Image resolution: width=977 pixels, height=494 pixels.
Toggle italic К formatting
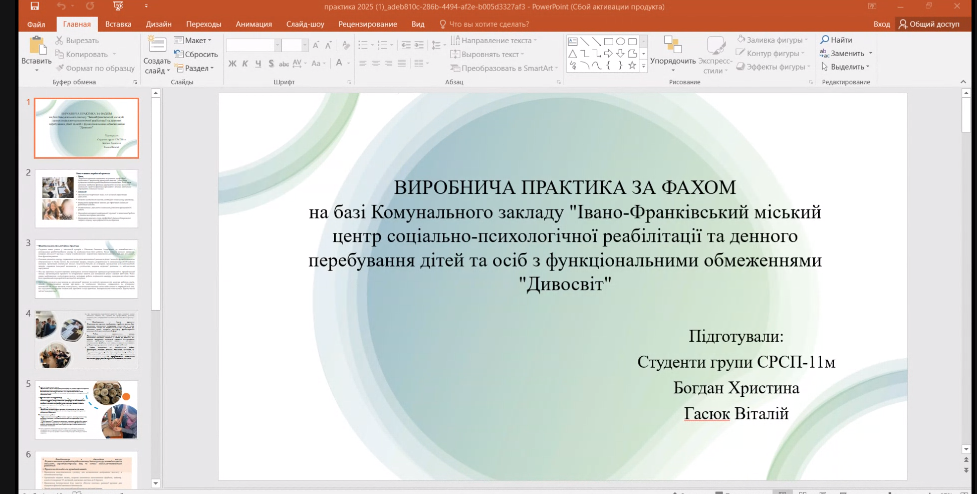(245, 64)
